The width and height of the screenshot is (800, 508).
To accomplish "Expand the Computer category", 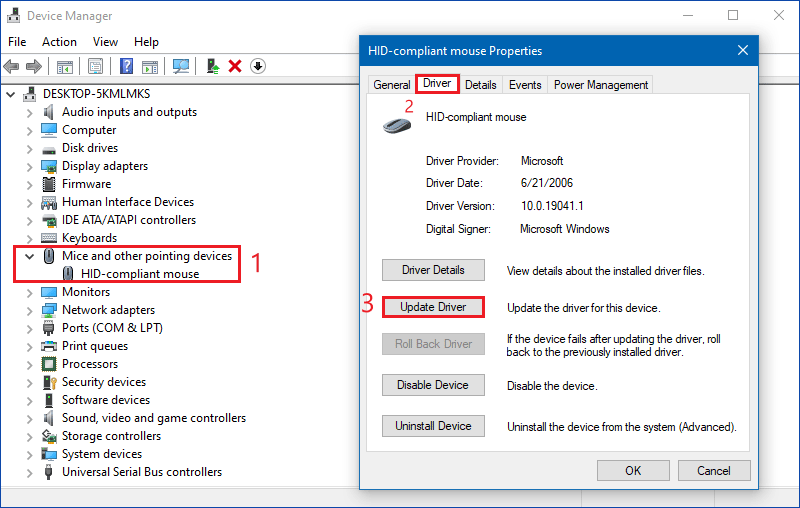I will tap(30, 131).
